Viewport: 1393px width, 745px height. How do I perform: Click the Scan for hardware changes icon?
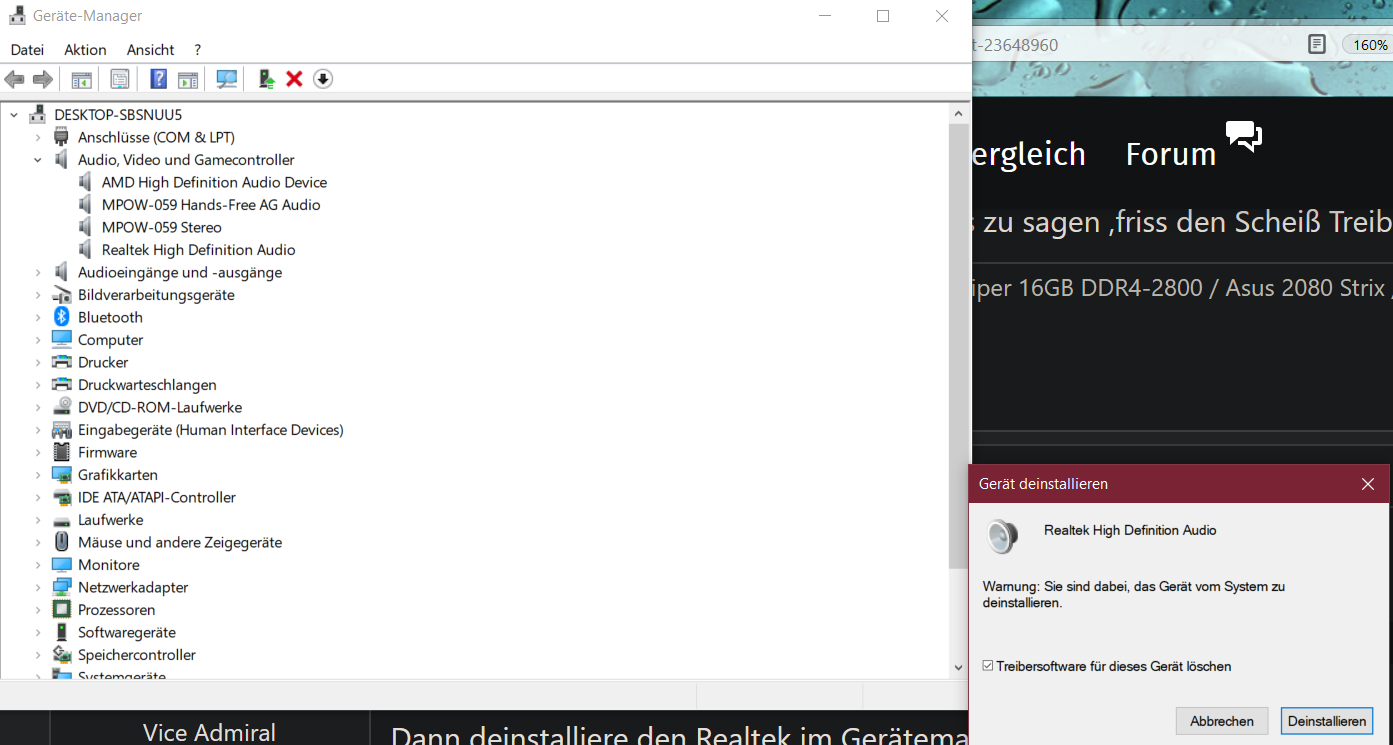[226, 79]
